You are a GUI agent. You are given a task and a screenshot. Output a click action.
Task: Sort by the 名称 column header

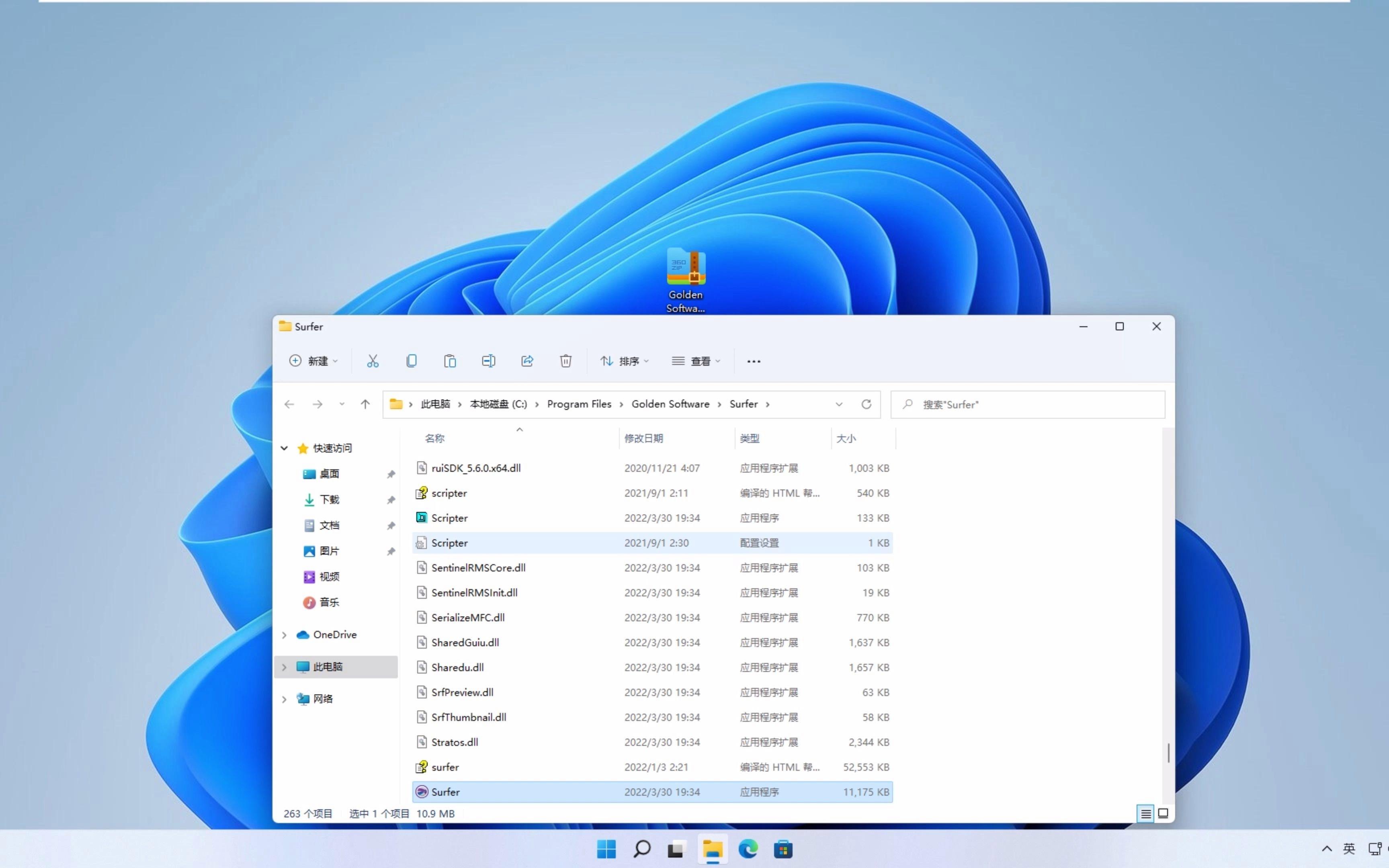click(x=434, y=438)
